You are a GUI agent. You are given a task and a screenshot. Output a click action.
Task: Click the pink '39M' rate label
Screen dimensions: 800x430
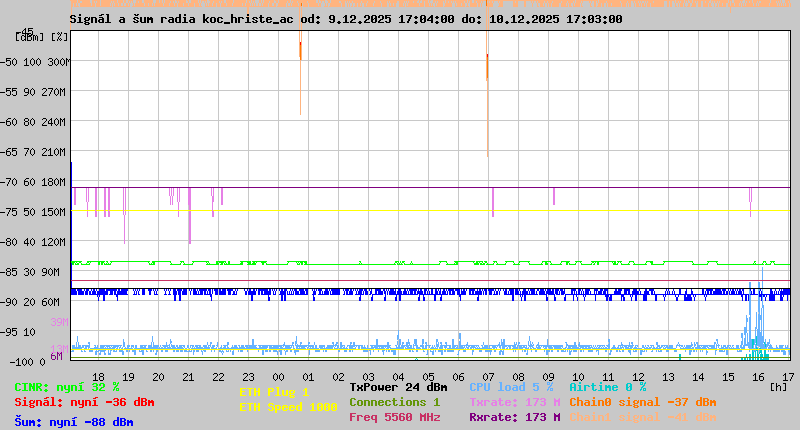click(59, 322)
